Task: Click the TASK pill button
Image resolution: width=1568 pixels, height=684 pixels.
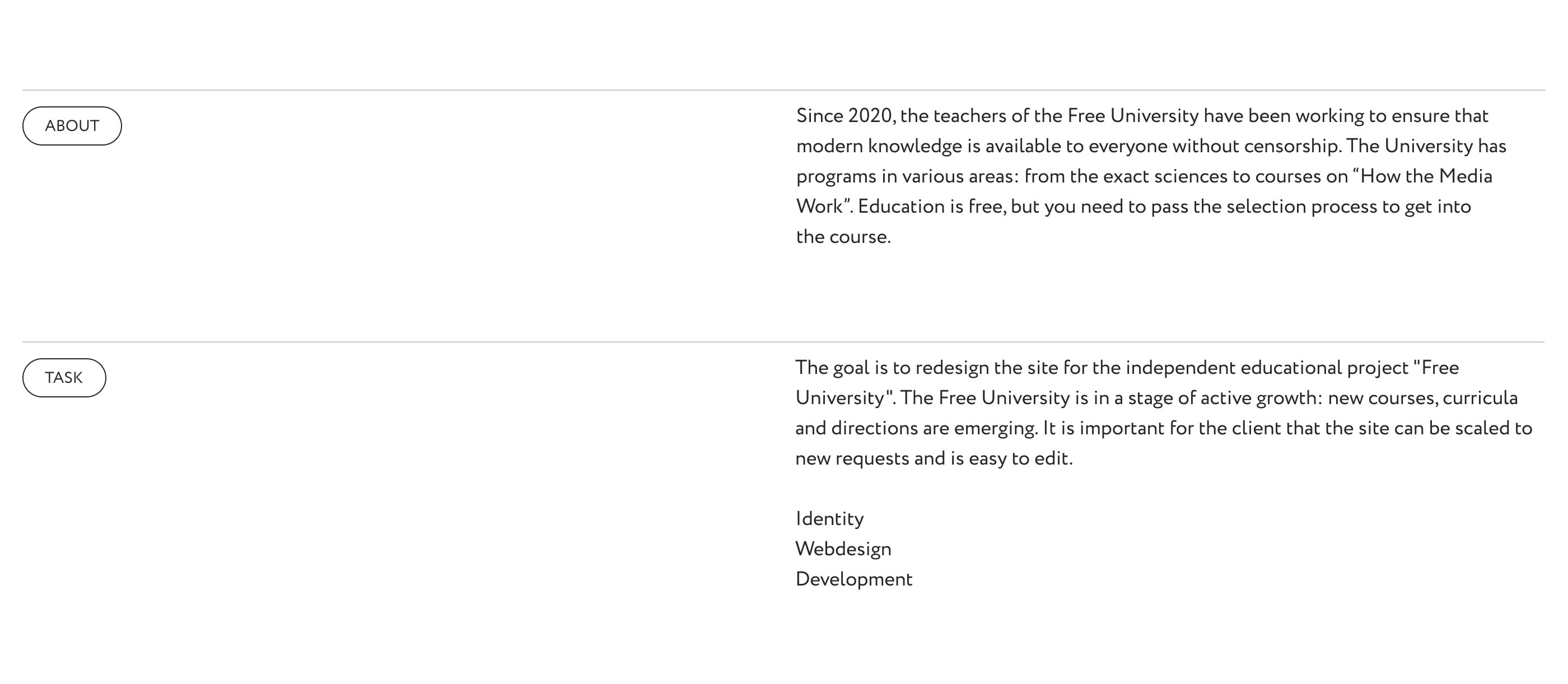Action: 64,378
